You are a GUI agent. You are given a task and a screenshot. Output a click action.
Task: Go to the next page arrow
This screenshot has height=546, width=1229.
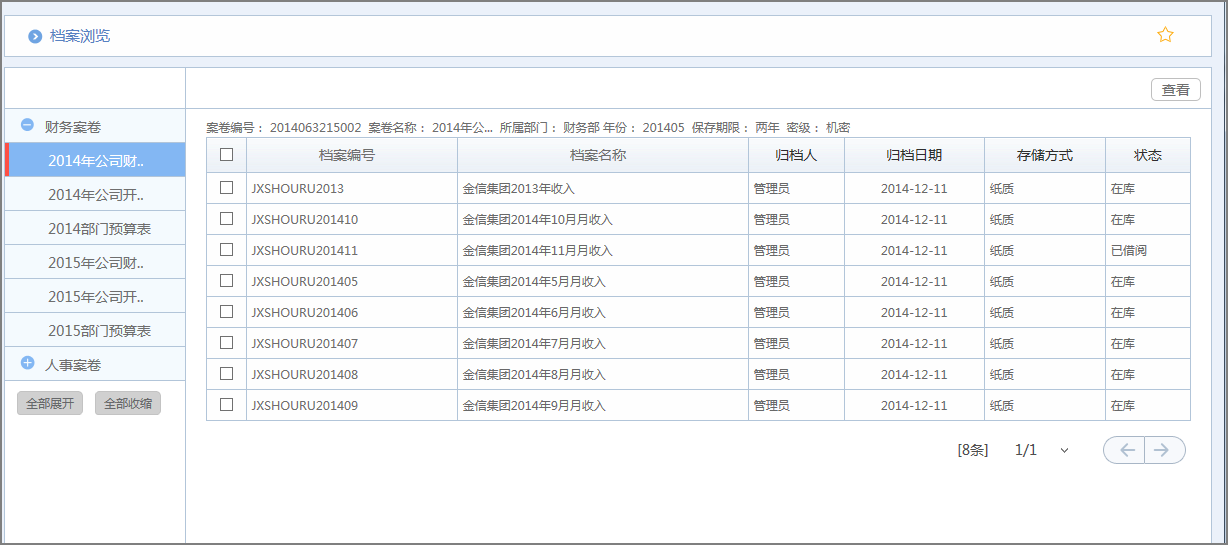pyautogui.click(x=1164, y=450)
